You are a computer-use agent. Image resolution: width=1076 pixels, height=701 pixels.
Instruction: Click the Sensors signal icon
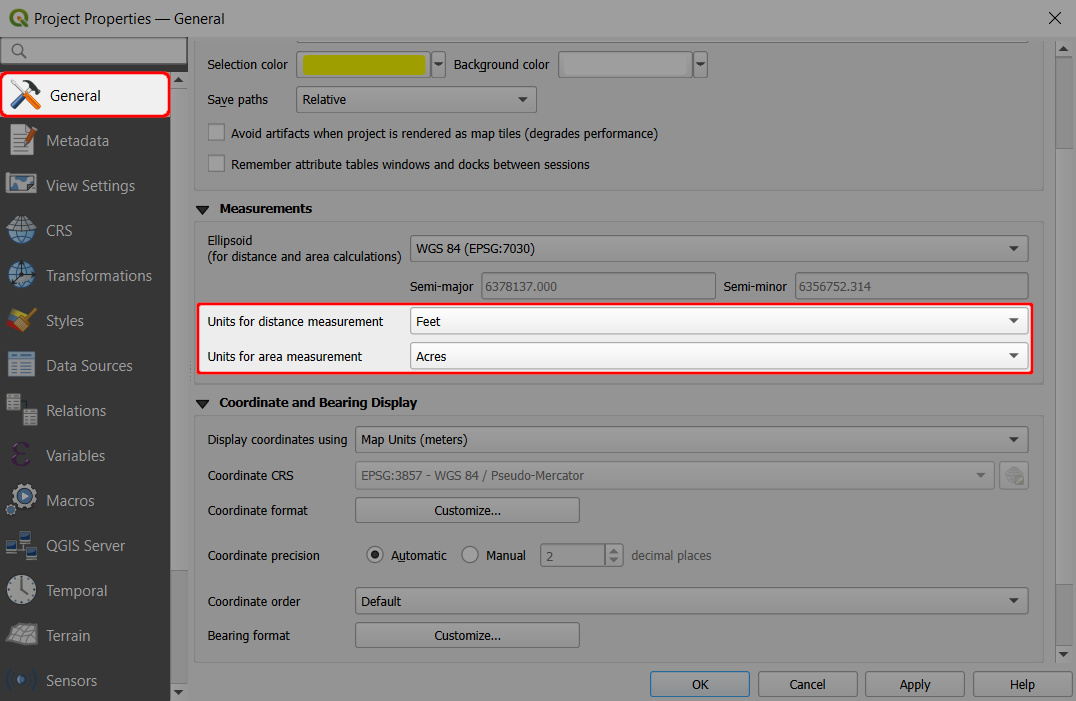point(21,680)
